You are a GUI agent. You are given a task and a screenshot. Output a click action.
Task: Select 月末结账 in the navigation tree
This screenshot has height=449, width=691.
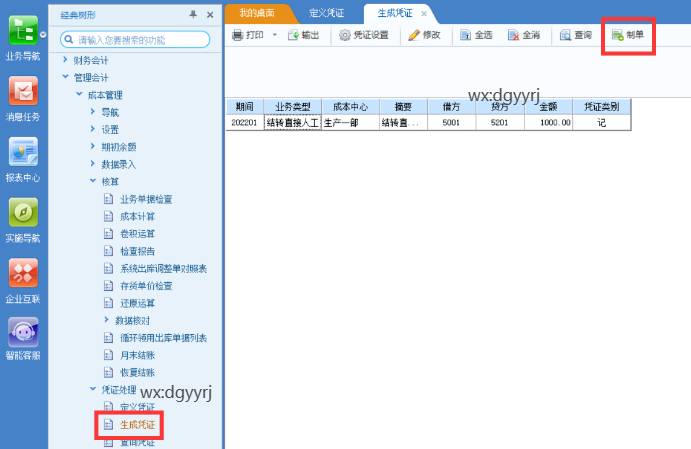tap(136, 355)
